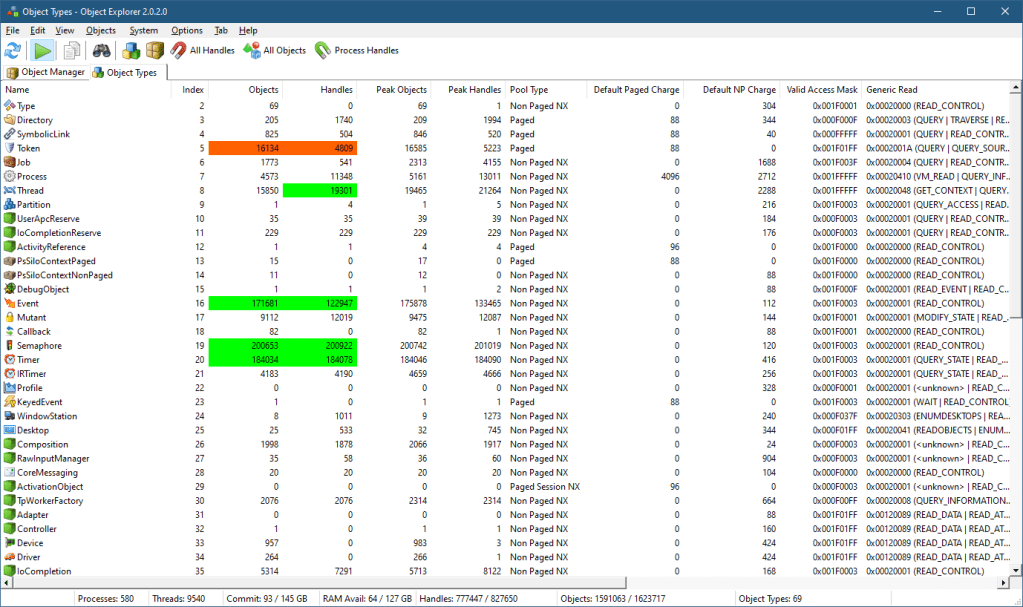
Task: Click the Refresh icon in toolbar
Action: (x=13, y=50)
